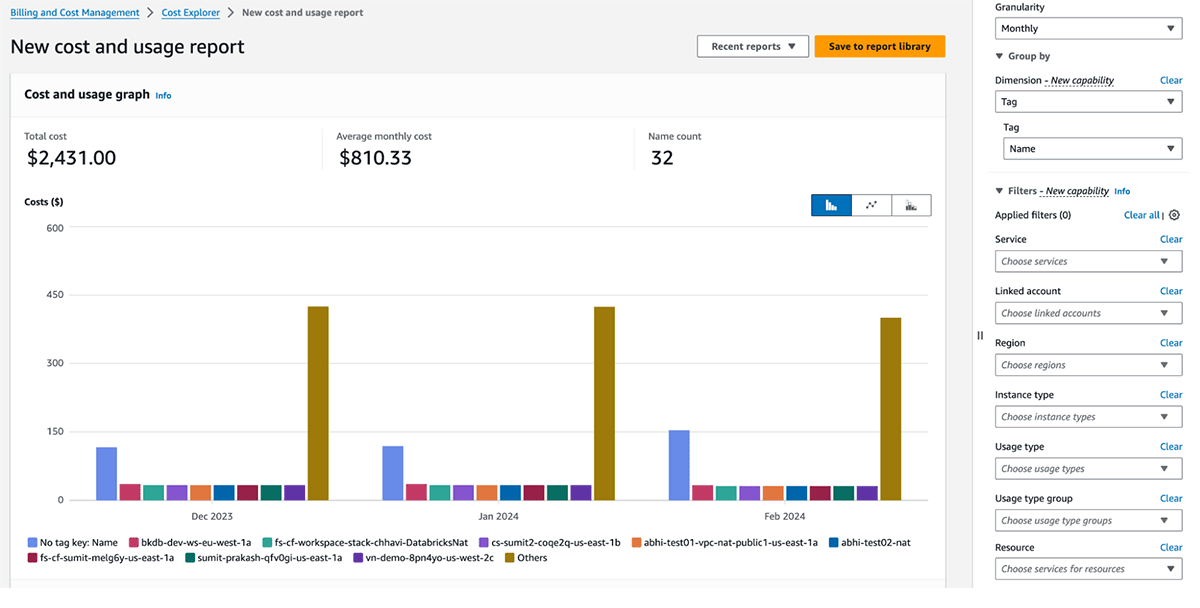This screenshot has height=608, width=1200.
Task: Click the panel resize handle icon
Action: click(980, 336)
